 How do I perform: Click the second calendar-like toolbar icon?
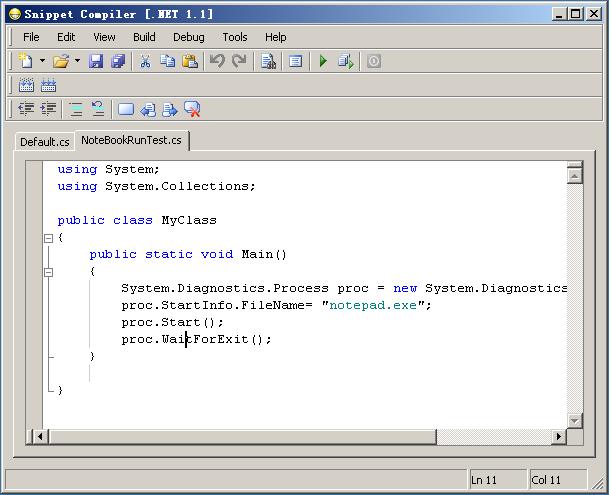coord(49,85)
